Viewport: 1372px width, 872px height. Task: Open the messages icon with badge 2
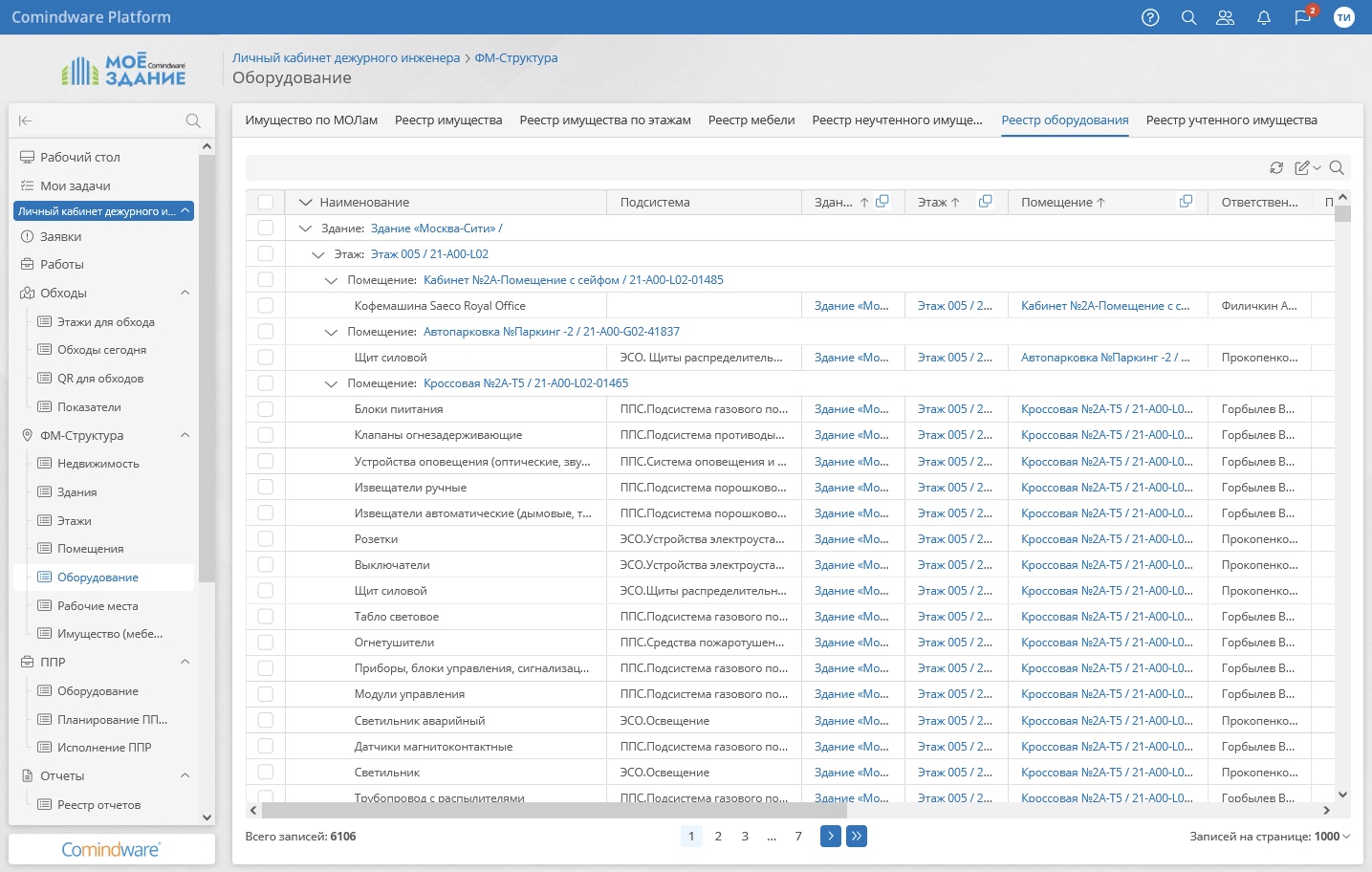pos(1302,17)
